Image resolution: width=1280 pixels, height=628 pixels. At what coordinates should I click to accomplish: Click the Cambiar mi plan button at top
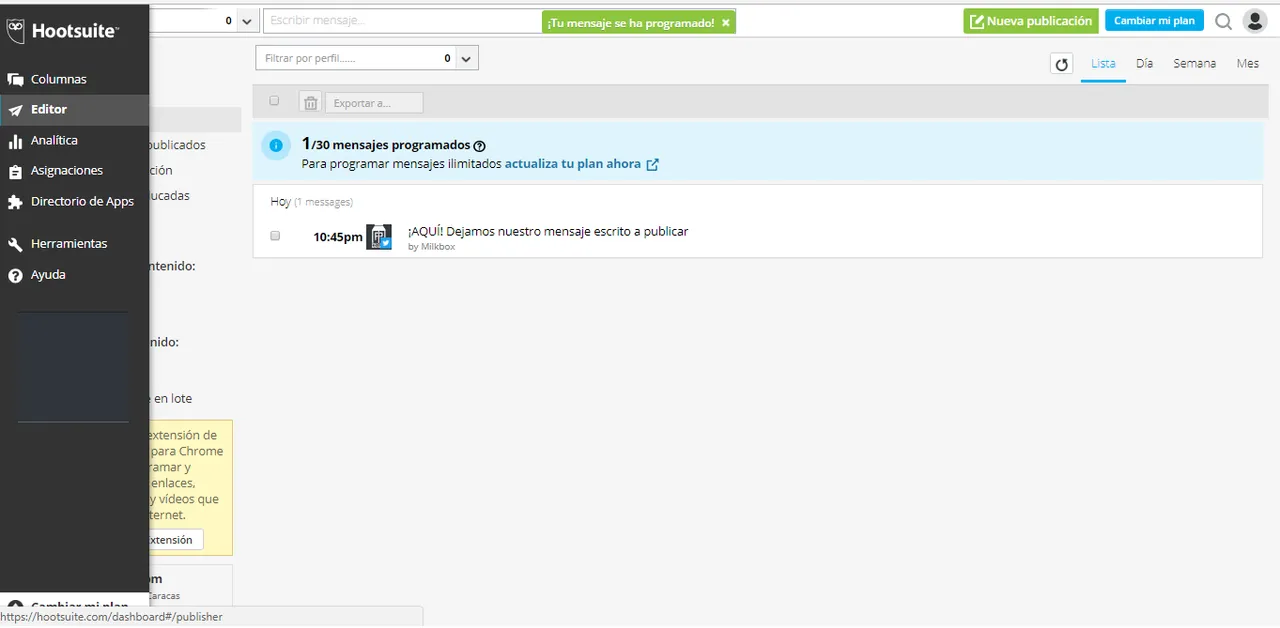[x=1154, y=21]
